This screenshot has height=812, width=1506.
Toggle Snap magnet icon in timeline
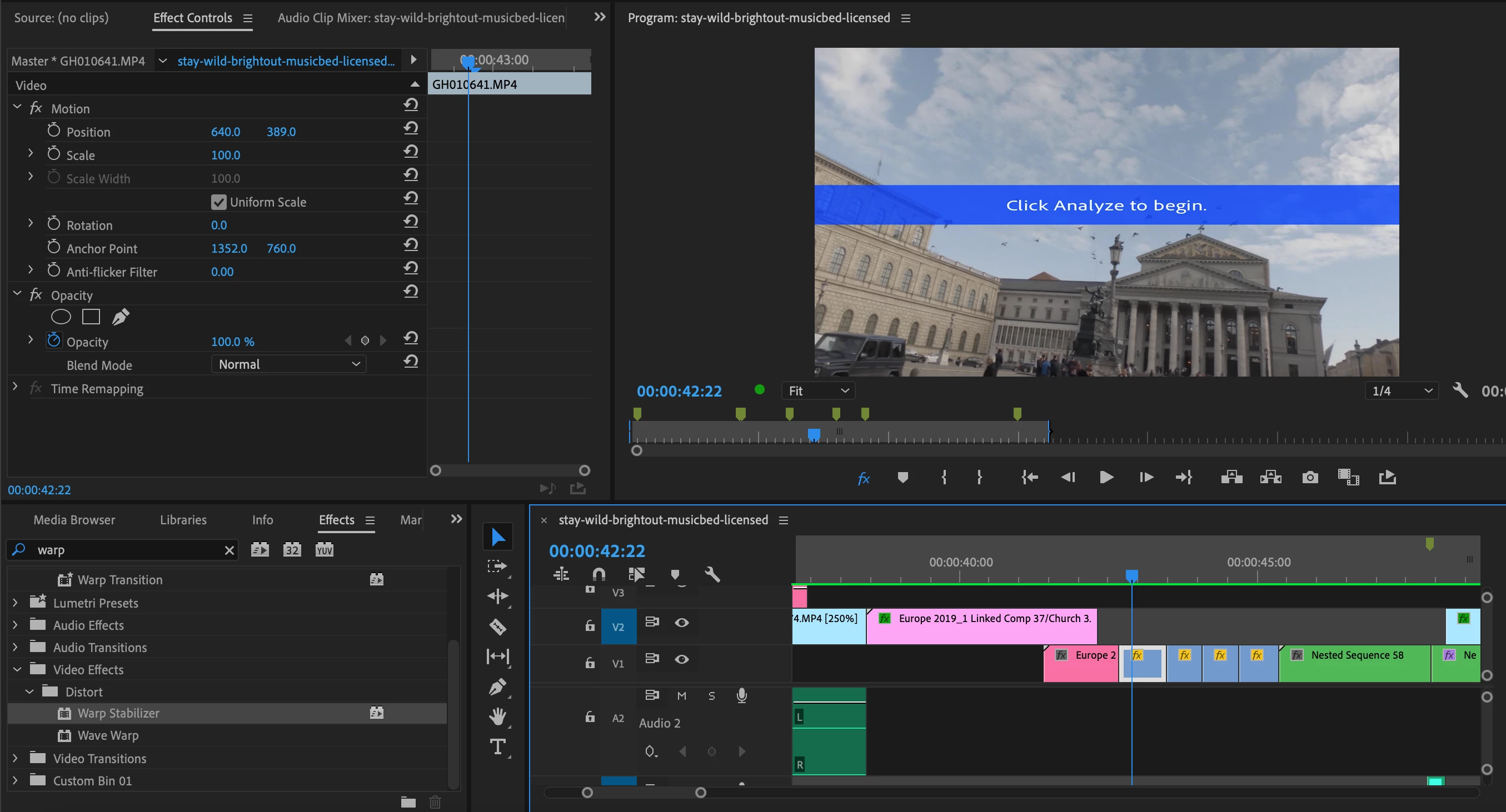pos(599,574)
